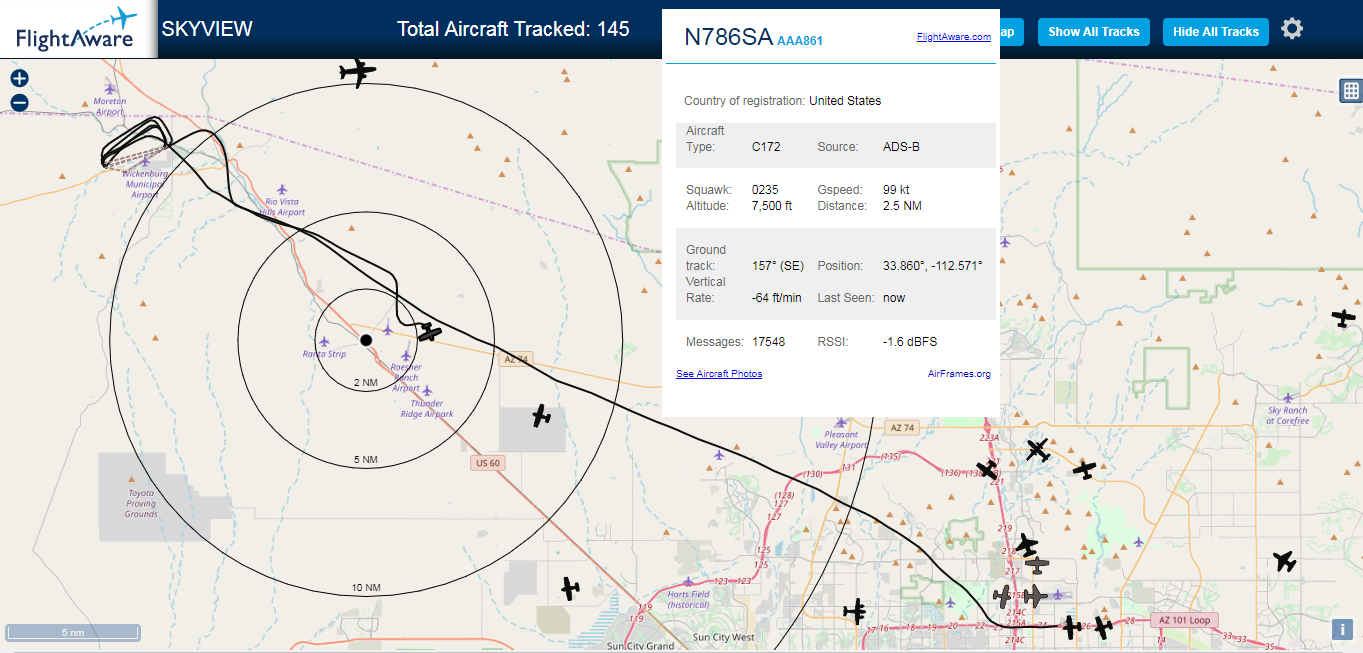Select the aircraft just northeast of US 60 label
1363x653 pixels.
point(541,416)
